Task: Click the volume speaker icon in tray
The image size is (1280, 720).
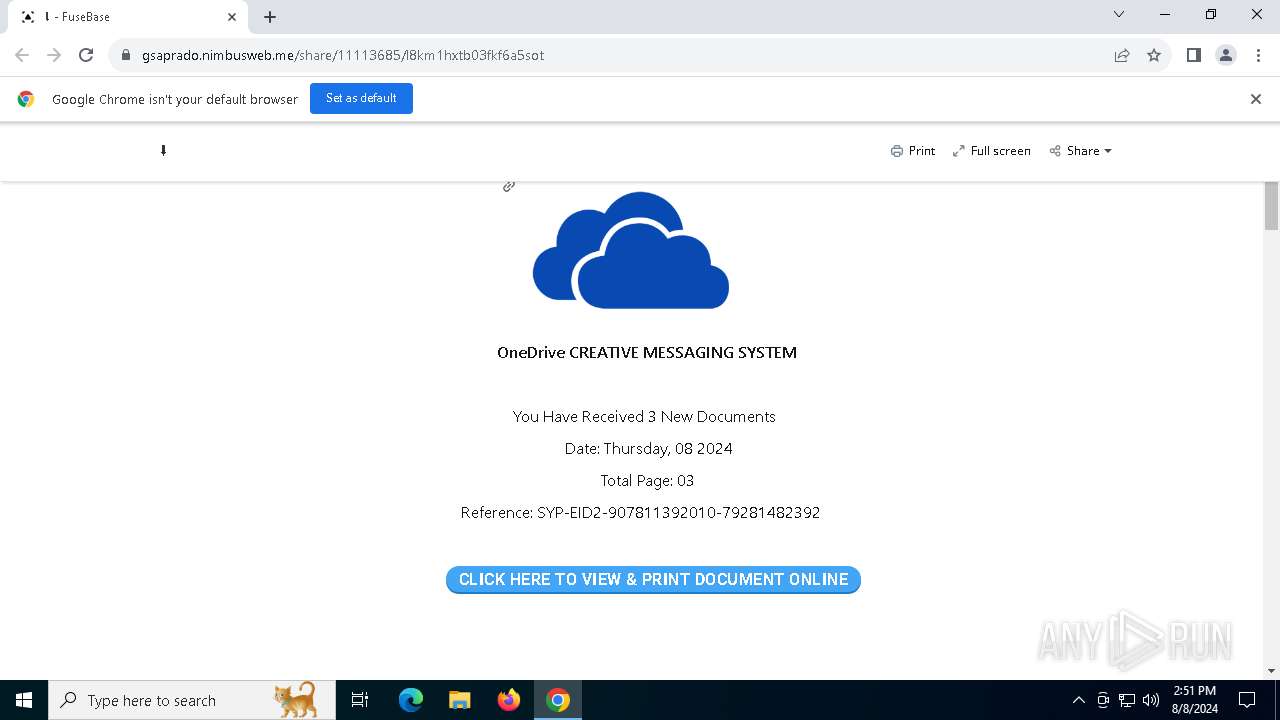Action: tap(1151, 700)
